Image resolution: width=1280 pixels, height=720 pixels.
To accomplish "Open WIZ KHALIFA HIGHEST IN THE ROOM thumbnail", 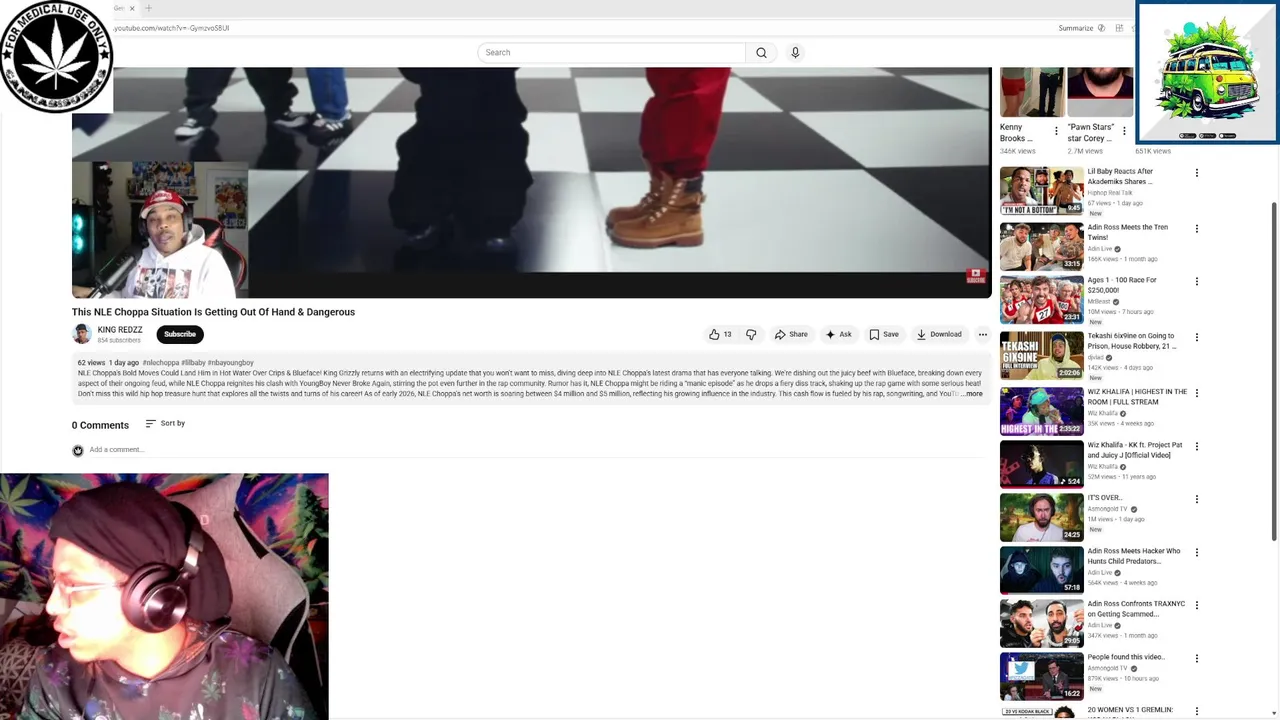I will click(1041, 411).
